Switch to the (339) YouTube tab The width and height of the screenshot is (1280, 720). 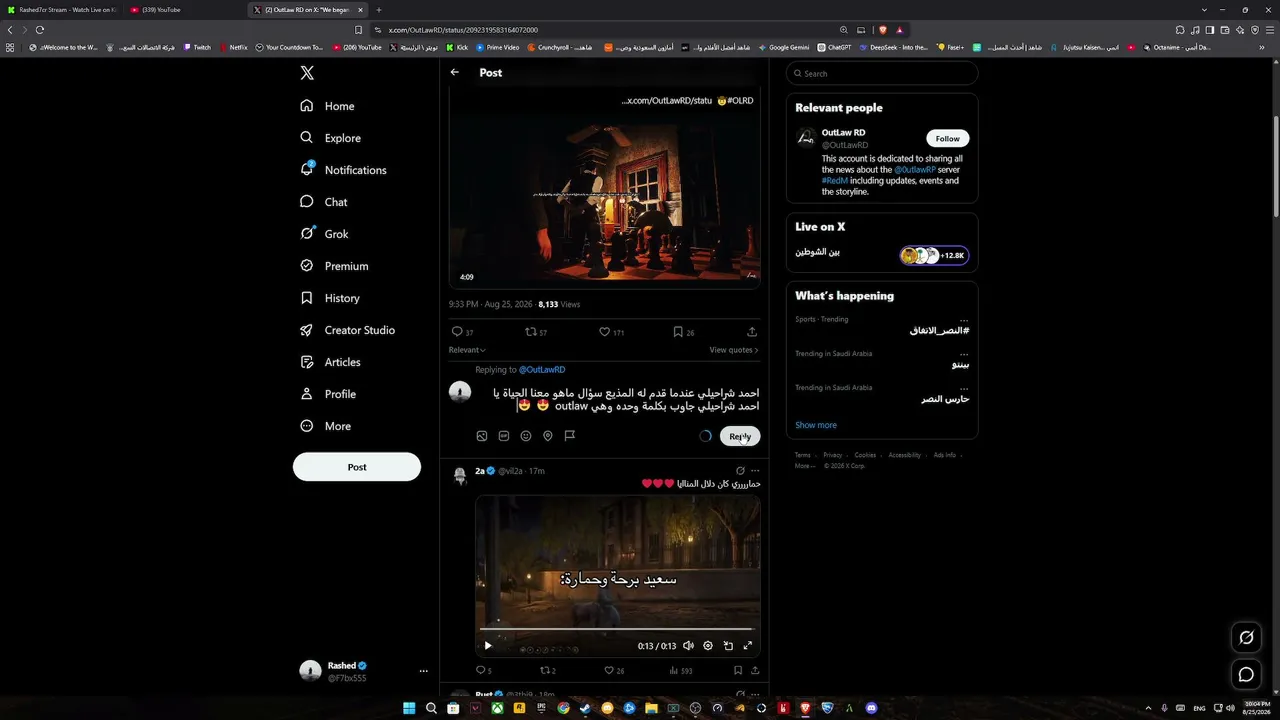click(x=186, y=10)
